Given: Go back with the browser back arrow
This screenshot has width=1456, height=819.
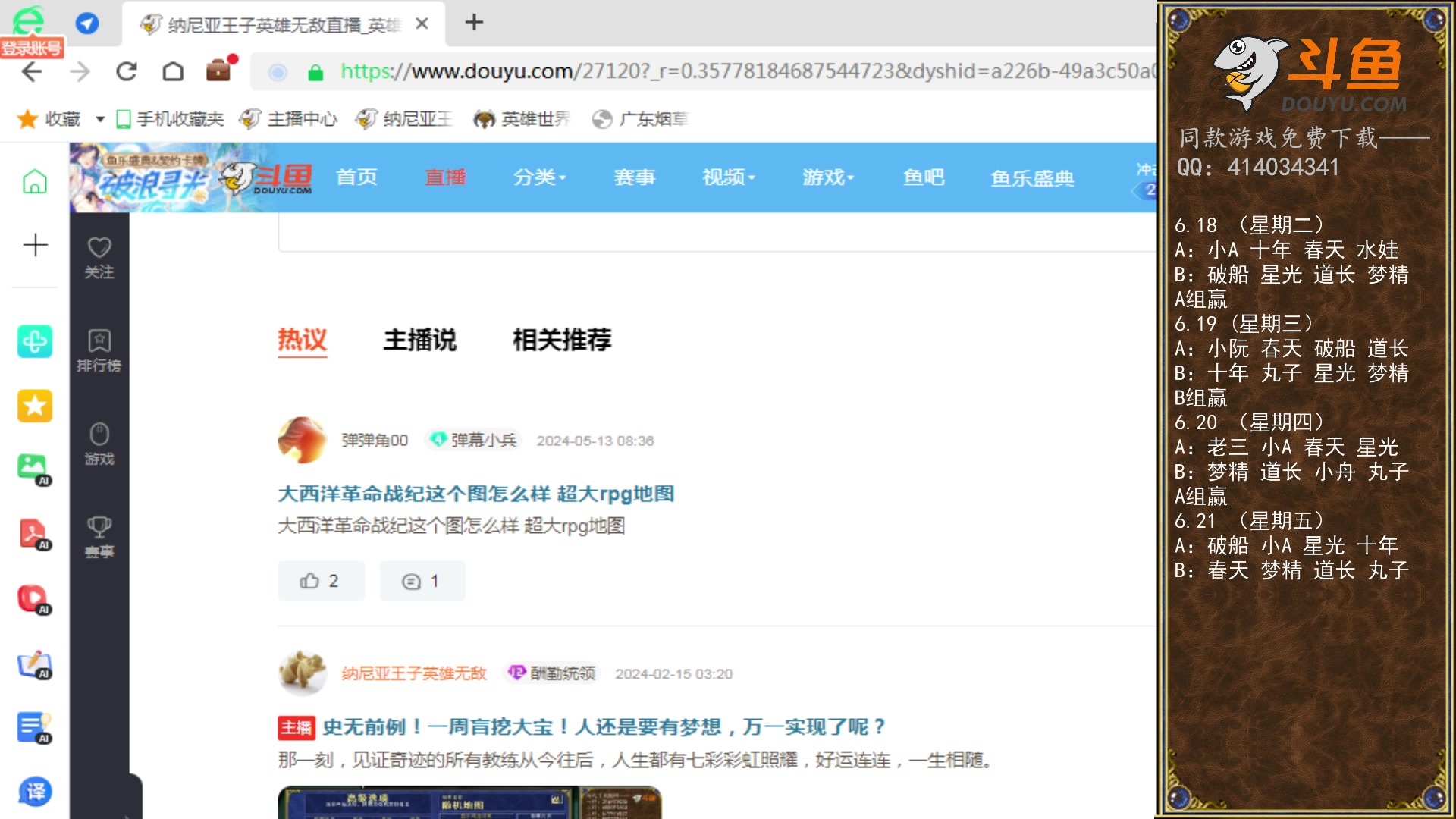Looking at the screenshot, I should 32,72.
